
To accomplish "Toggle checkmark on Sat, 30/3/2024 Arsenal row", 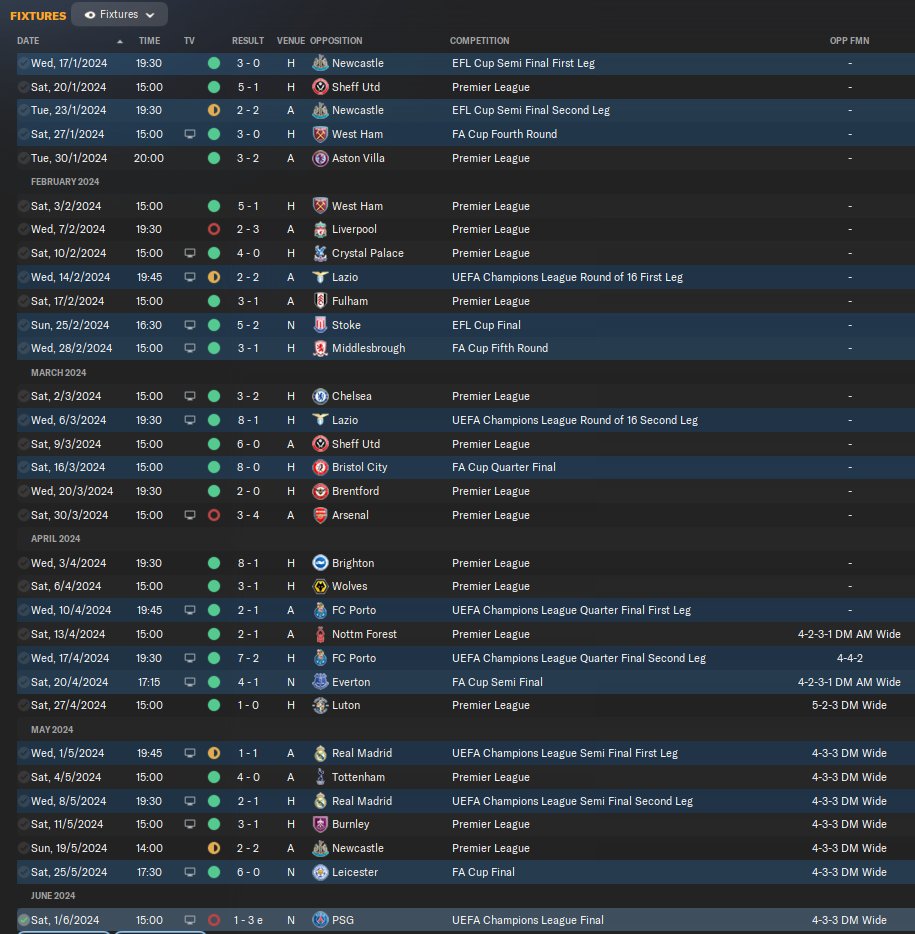I will [x=23, y=515].
